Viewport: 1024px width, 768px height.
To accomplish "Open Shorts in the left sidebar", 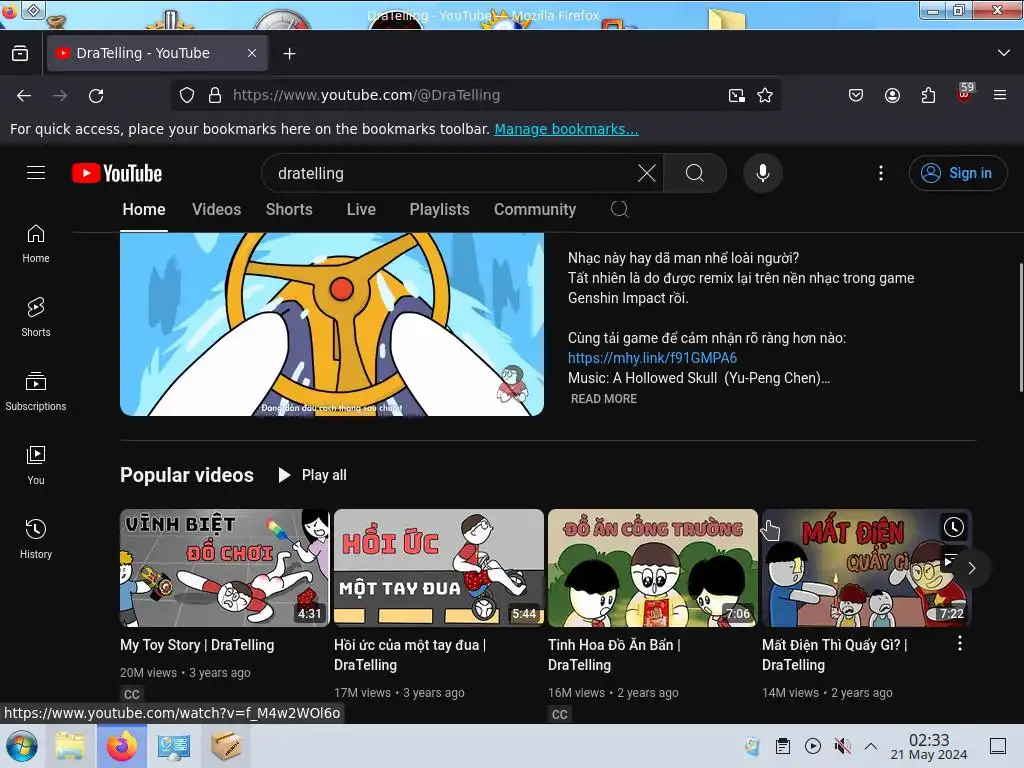I will pyautogui.click(x=36, y=317).
